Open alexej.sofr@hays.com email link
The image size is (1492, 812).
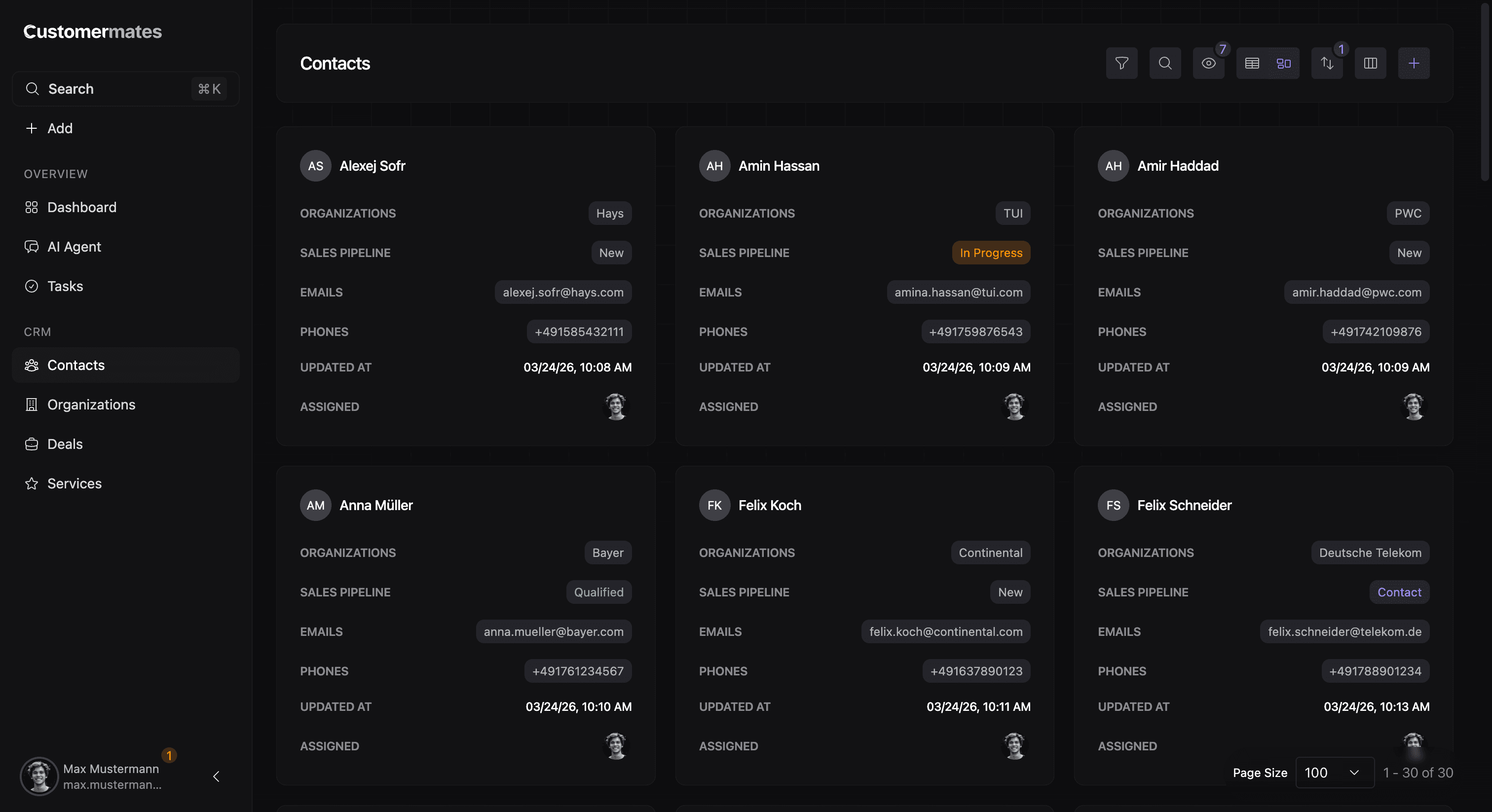pyautogui.click(x=562, y=292)
